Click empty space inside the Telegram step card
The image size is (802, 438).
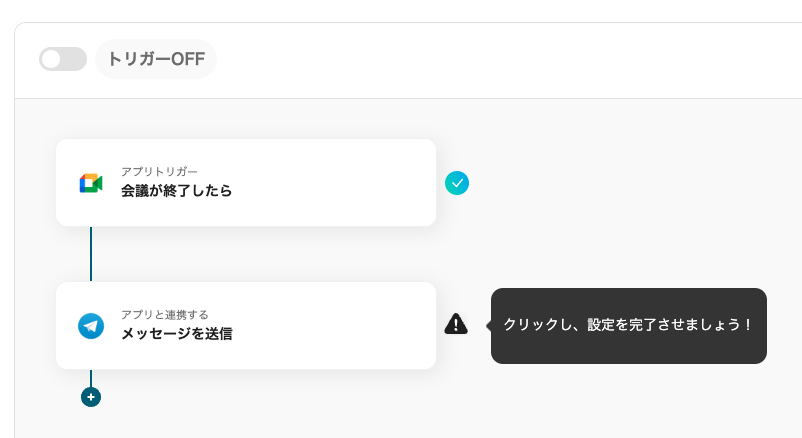(340, 326)
